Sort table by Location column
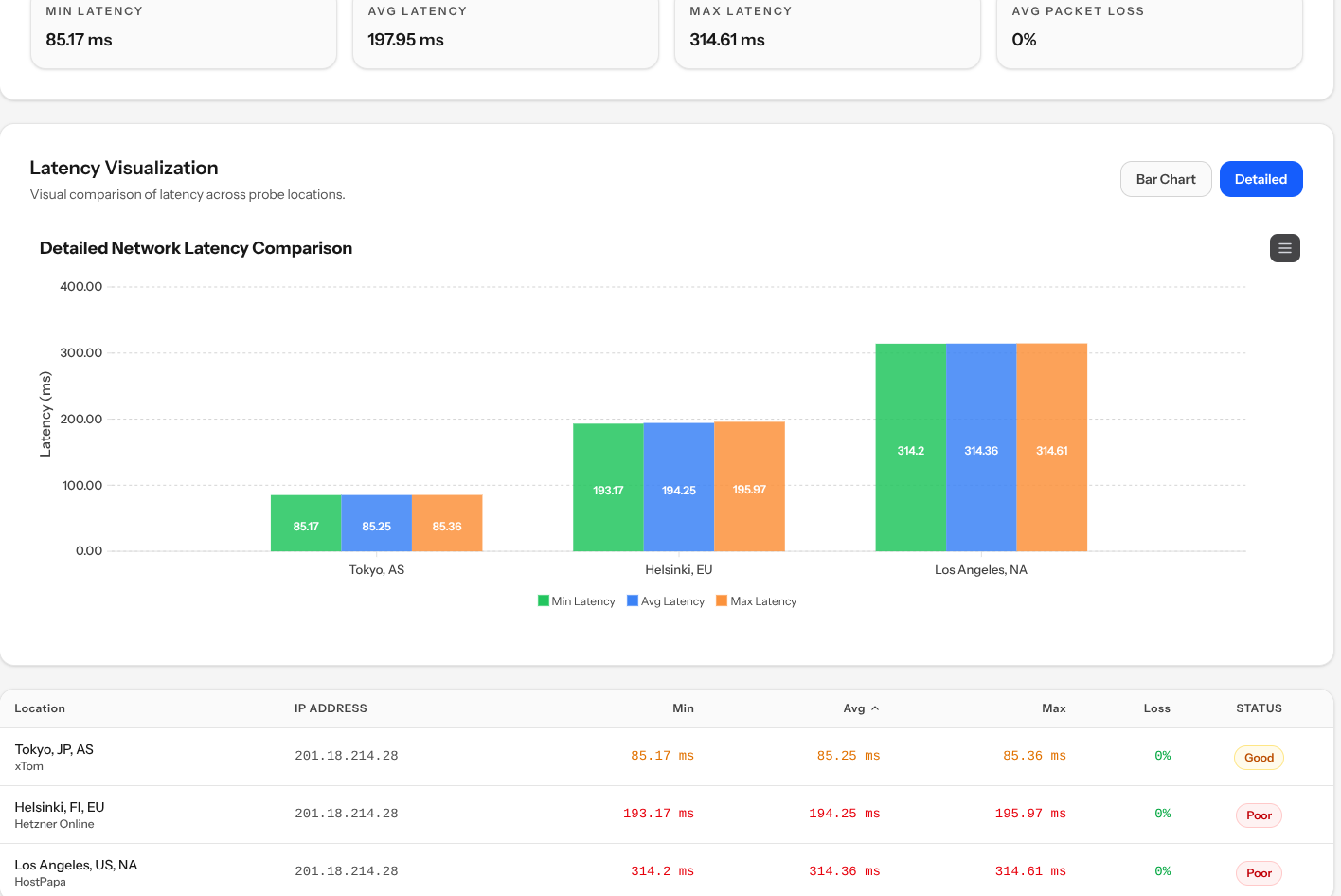This screenshot has width=1341, height=896. (x=40, y=708)
